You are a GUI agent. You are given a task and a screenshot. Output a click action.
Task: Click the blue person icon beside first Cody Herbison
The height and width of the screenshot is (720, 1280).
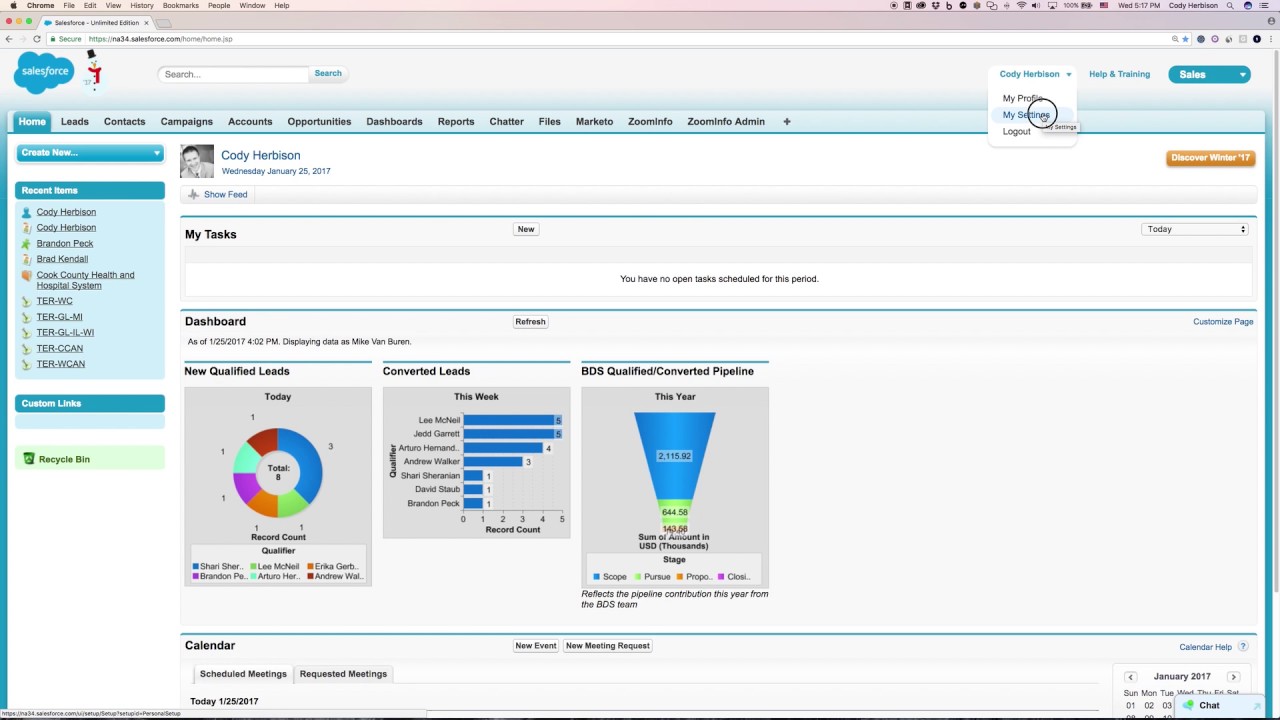point(27,212)
